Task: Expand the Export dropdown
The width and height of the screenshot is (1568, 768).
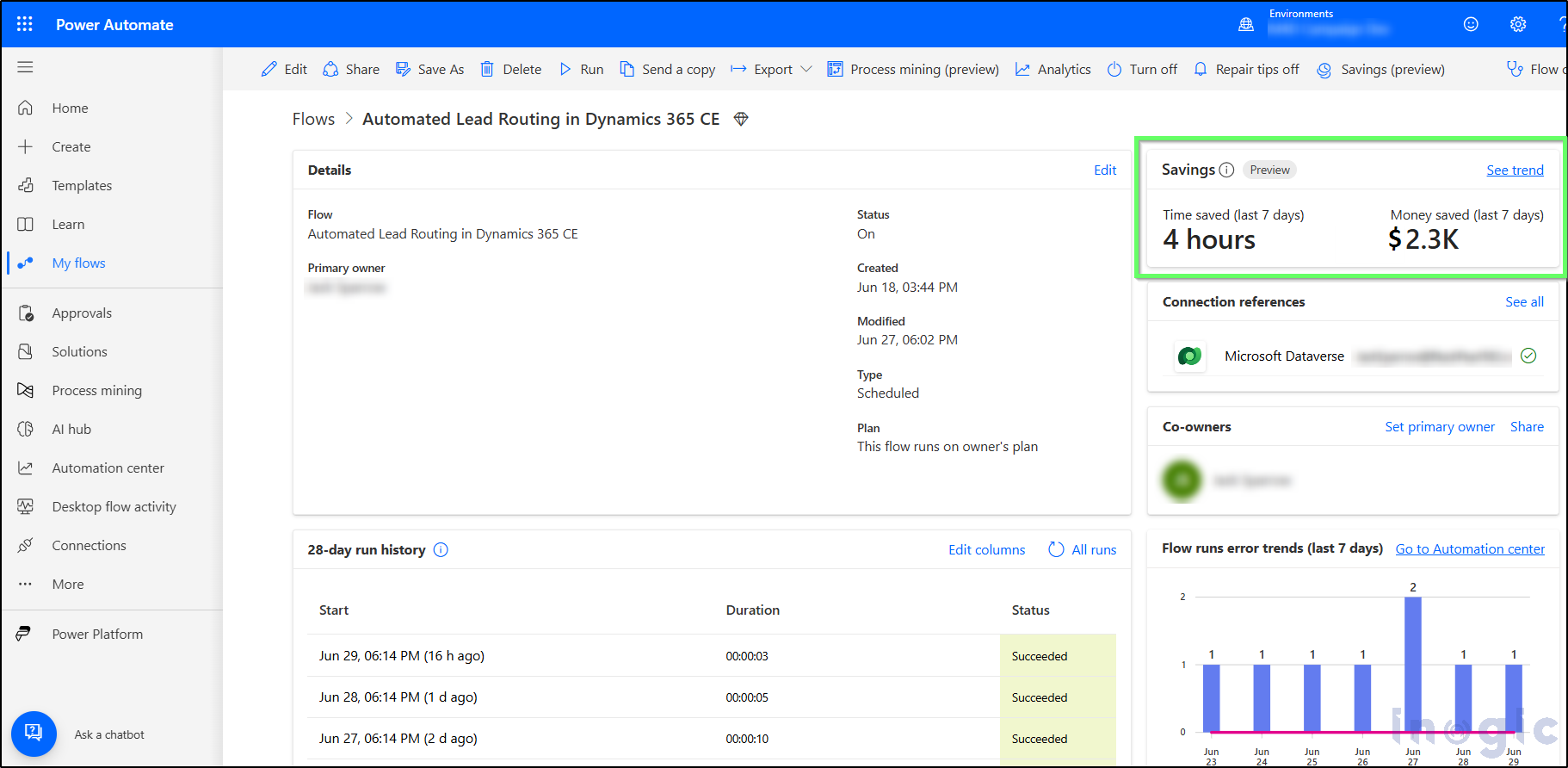Action: click(771, 69)
